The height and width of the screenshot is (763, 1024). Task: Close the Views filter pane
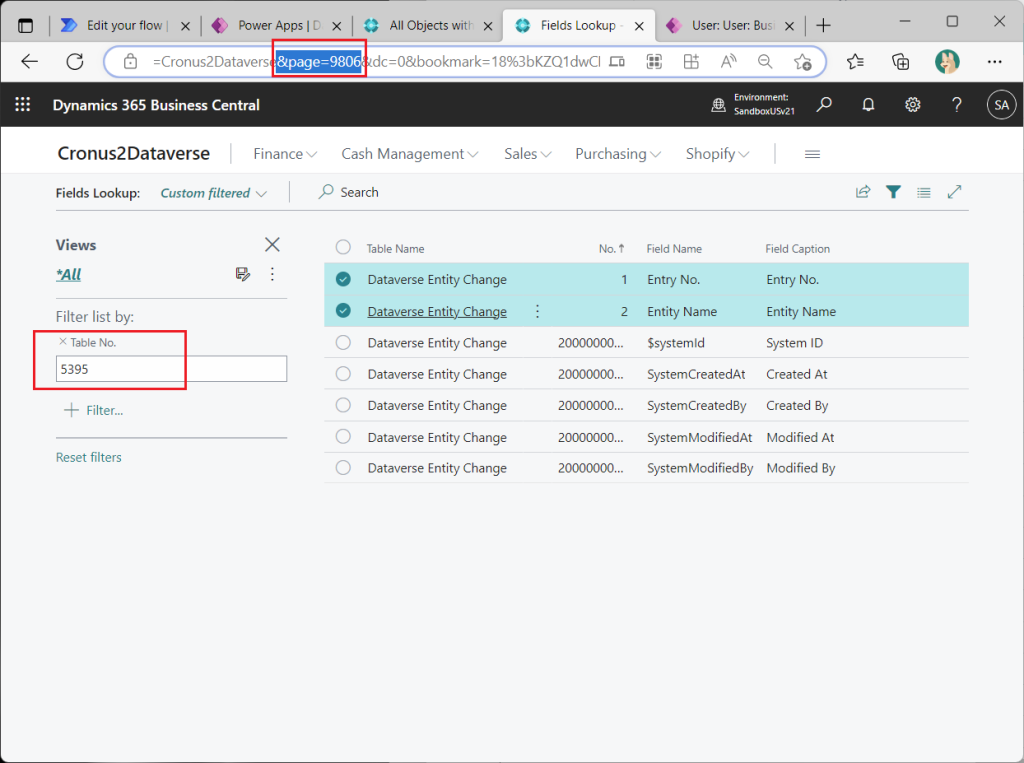point(272,245)
